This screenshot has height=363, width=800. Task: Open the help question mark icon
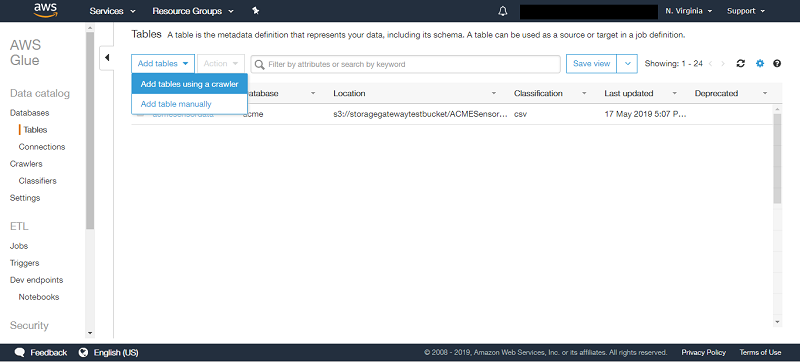click(x=777, y=64)
